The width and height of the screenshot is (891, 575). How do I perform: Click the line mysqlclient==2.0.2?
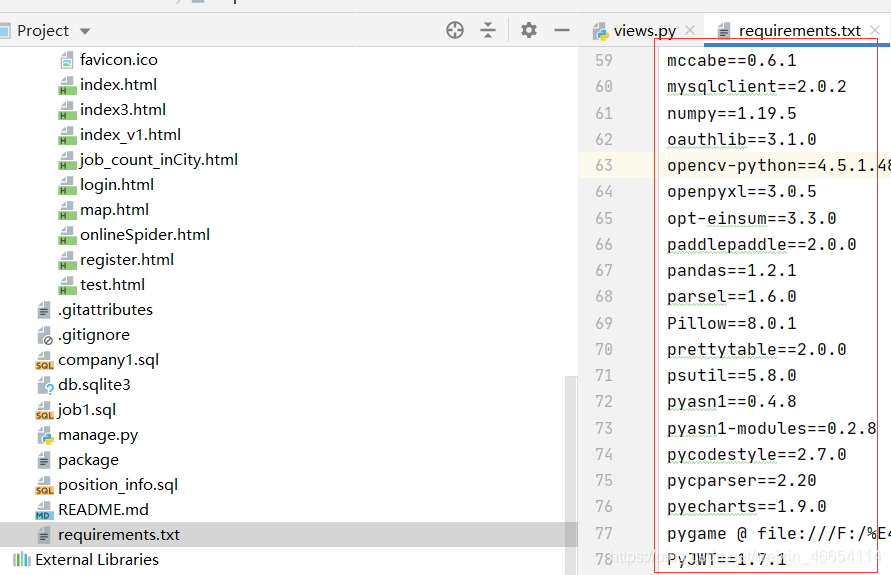(756, 86)
